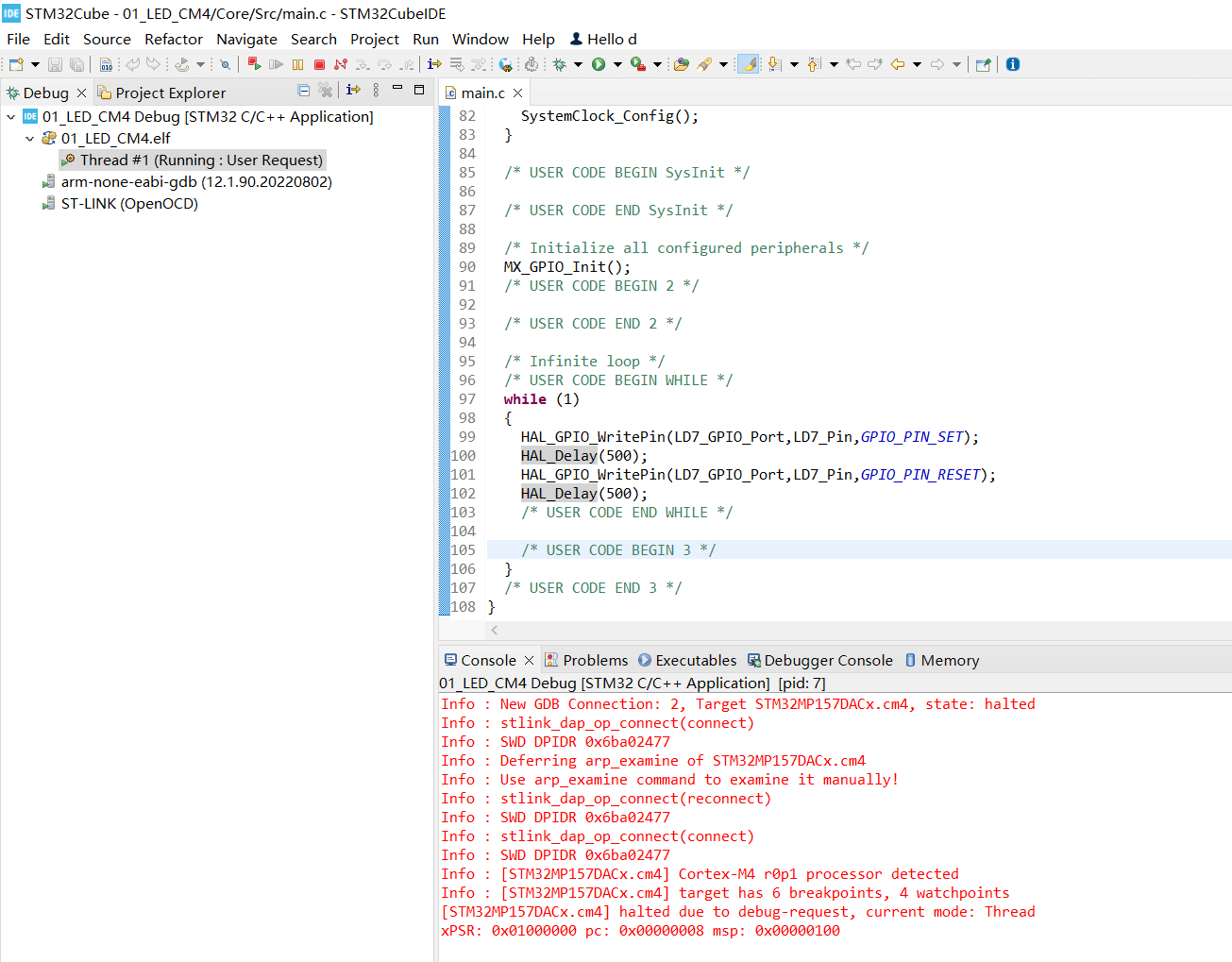This screenshot has height=962, width=1232.
Task: Open the File menu
Action: (x=18, y=39)
